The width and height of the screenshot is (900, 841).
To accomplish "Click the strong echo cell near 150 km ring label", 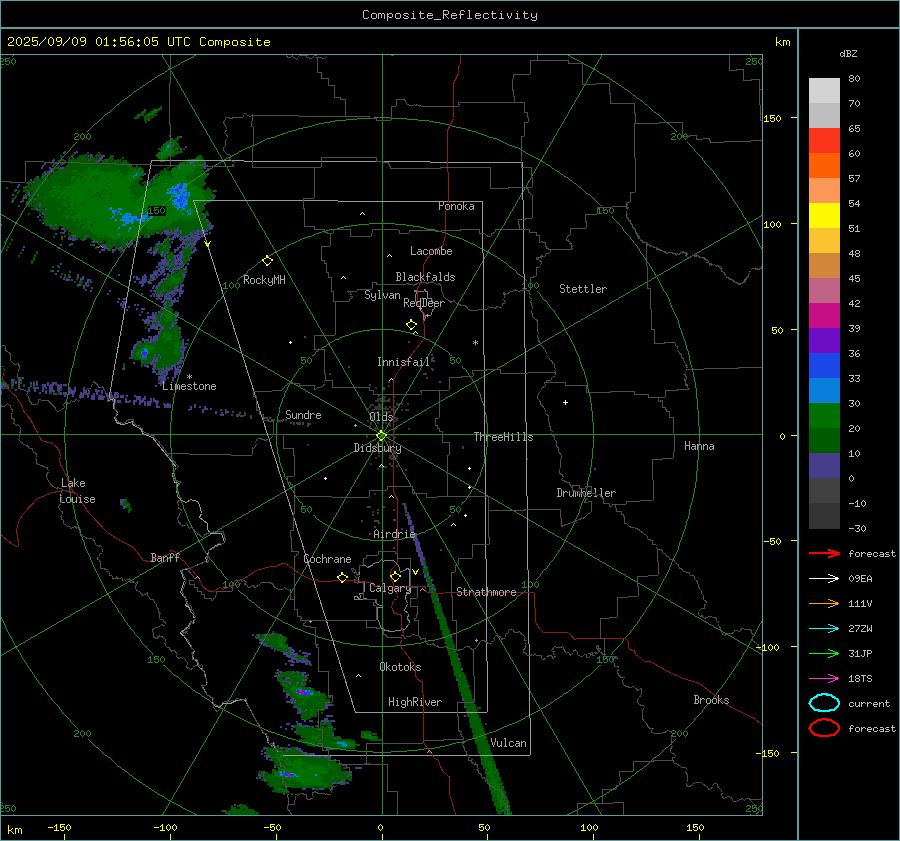I will pos(180,196).
